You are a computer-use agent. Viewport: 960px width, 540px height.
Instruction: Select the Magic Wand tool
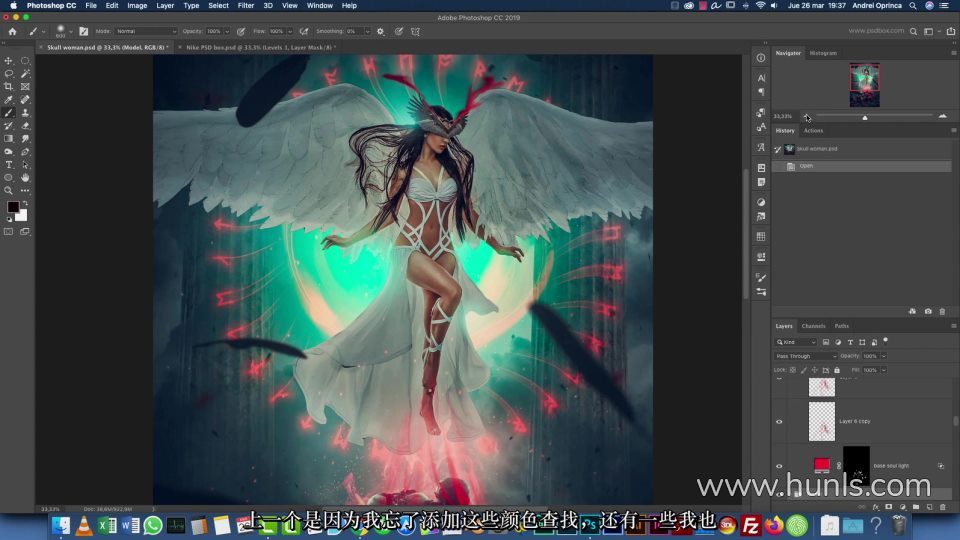click(x=25, y=73)
